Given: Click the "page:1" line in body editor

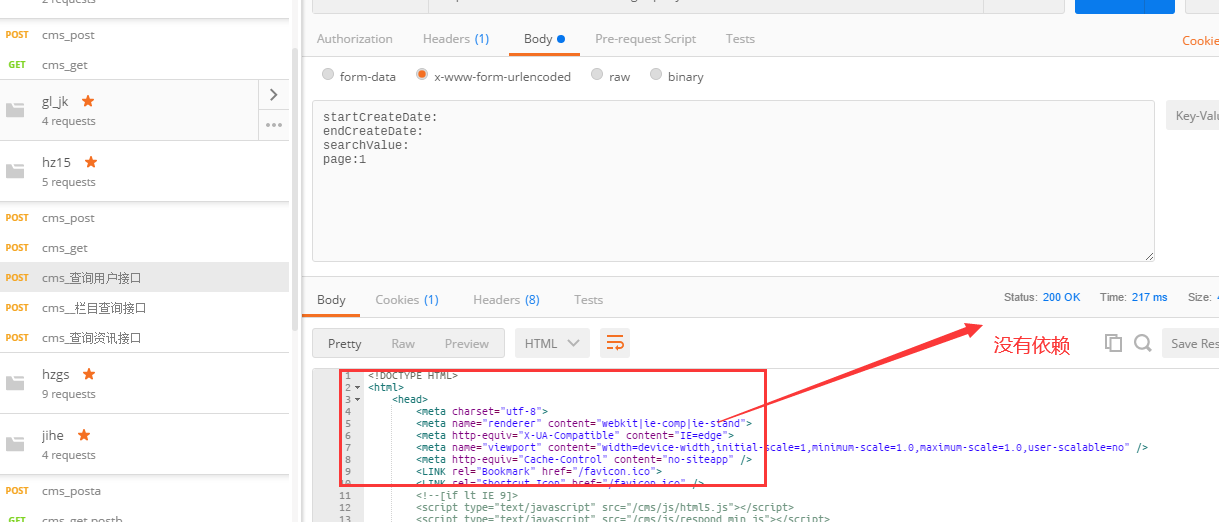Looking at the screenshot, I should (345, 159).
